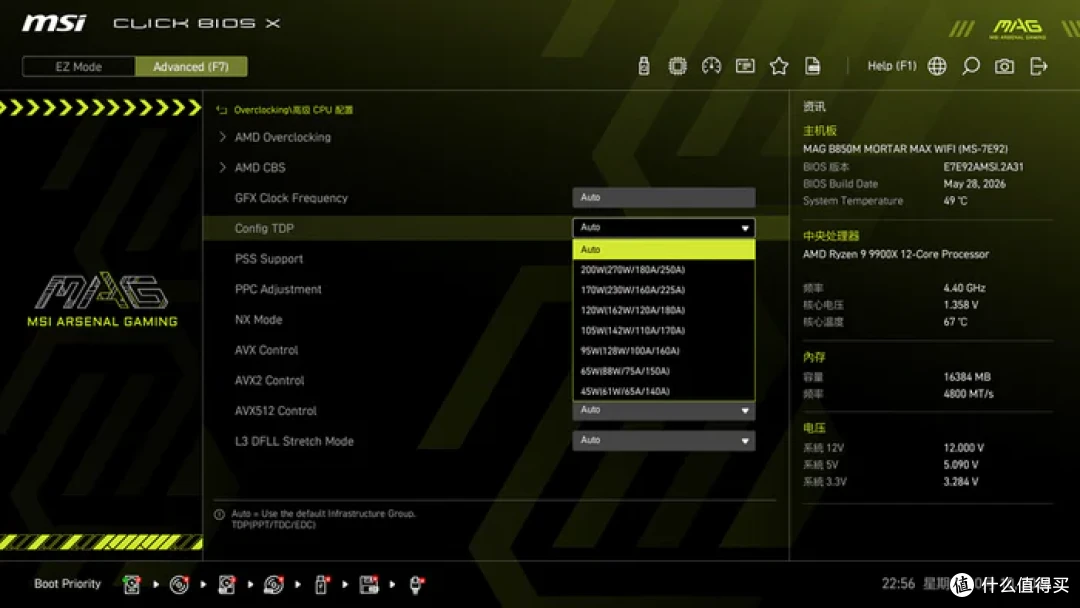Select the second hard disk boot device
Viewport: 1080px width, 608px height.
227,585
